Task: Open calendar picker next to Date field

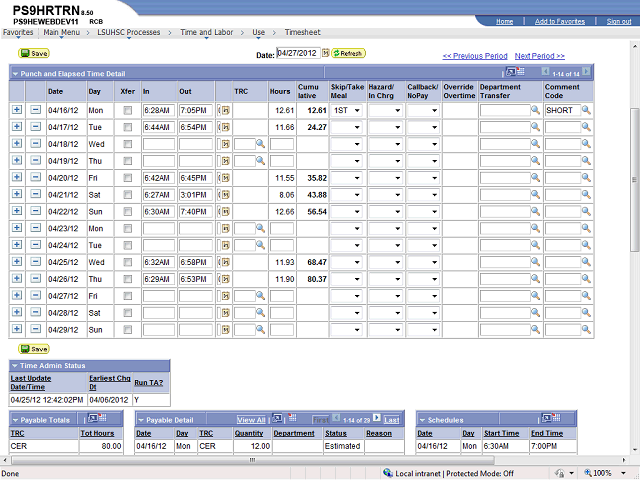Action: click(326, 54)
